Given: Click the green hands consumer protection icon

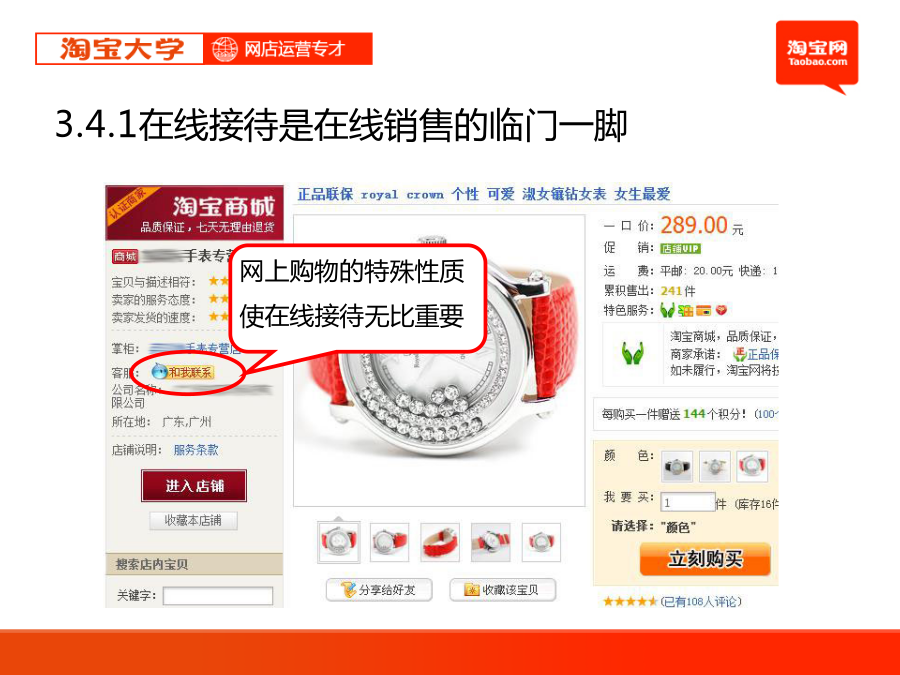Looking at the screenshot, I should 633,353.
